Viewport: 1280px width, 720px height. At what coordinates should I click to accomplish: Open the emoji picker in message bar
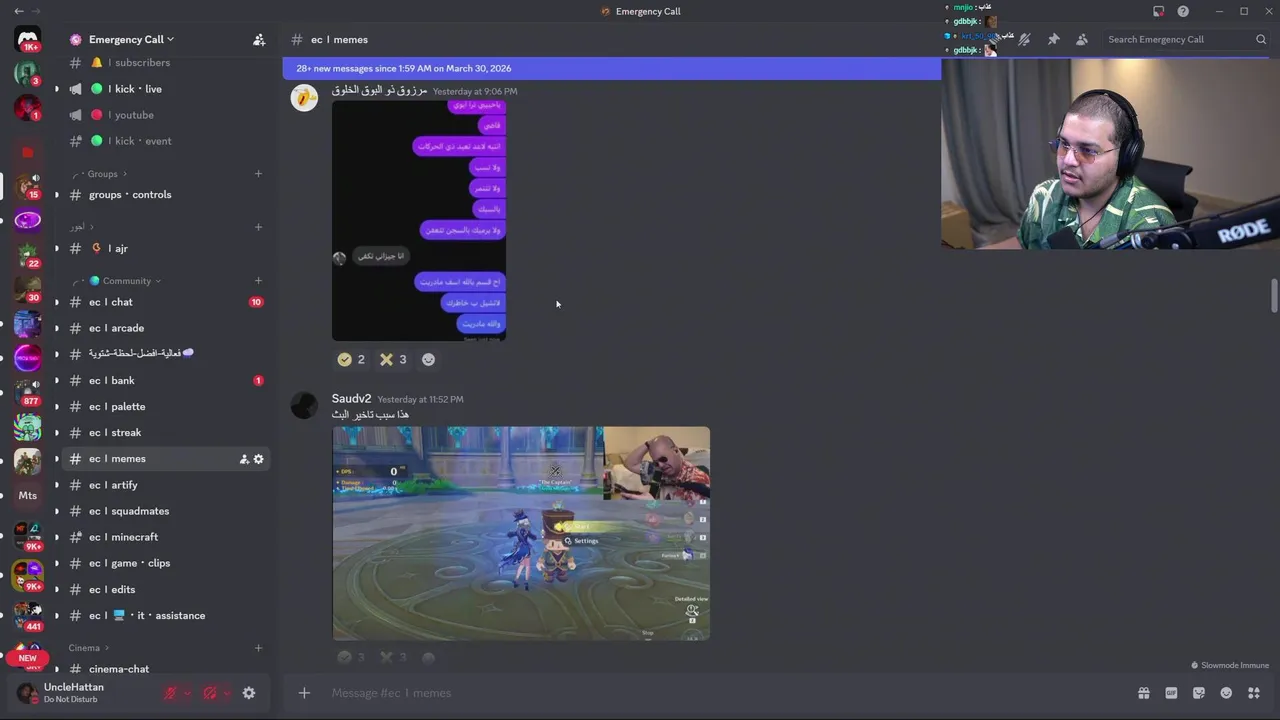(x=1226, y=693)
